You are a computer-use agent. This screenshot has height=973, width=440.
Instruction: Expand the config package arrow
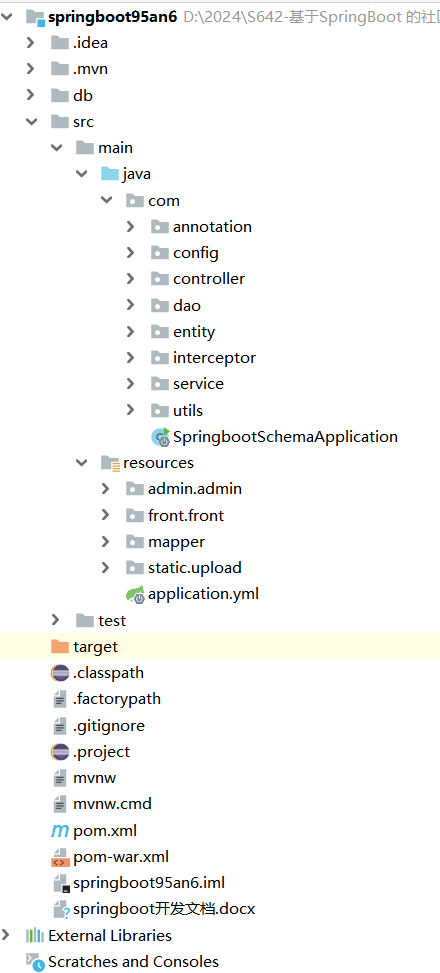pos(130,253)
